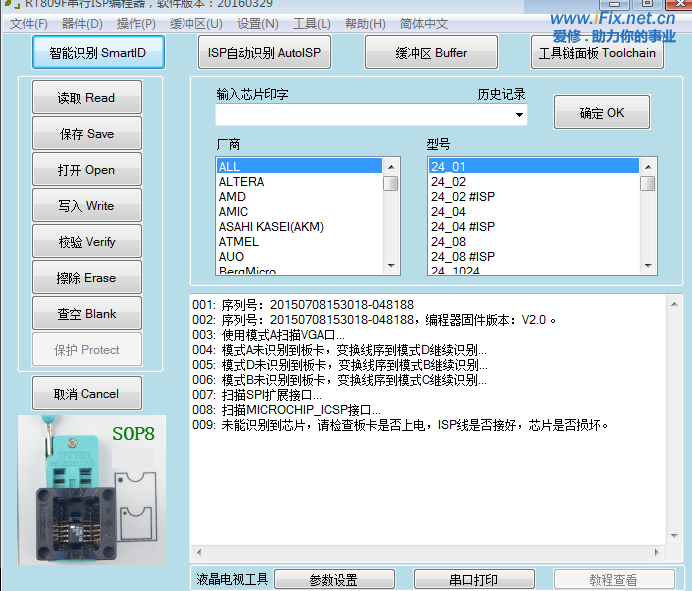Select model 24_08 #ISP
This screenshot has height=591, width=692.
pyautogui.click(x=534, y=256)
